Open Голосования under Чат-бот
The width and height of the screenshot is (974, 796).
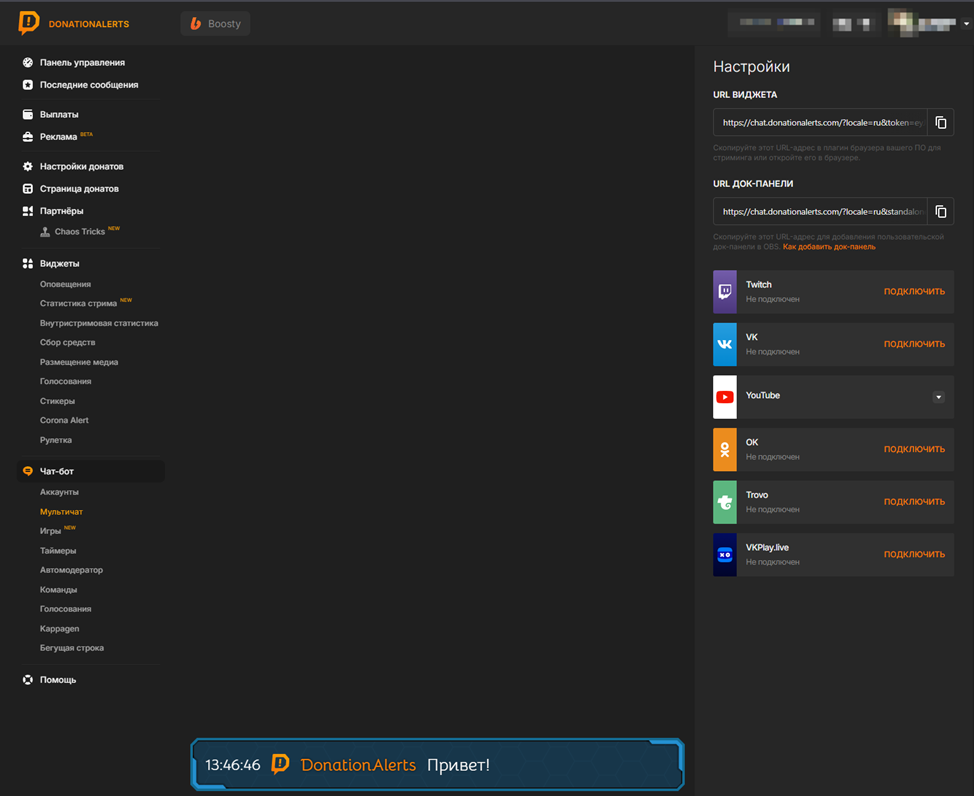(65, 609)
